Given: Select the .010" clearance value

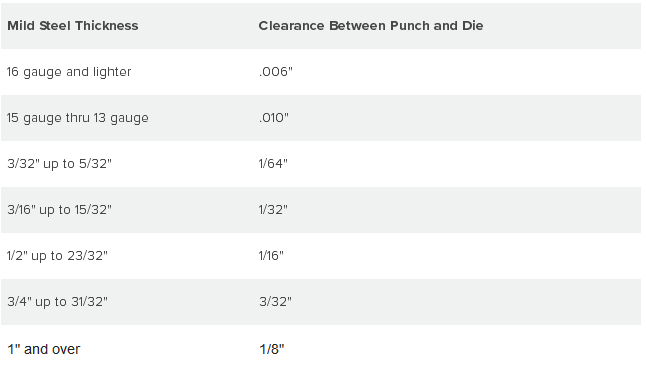Looking at the screenshot, I should (274, 118).
